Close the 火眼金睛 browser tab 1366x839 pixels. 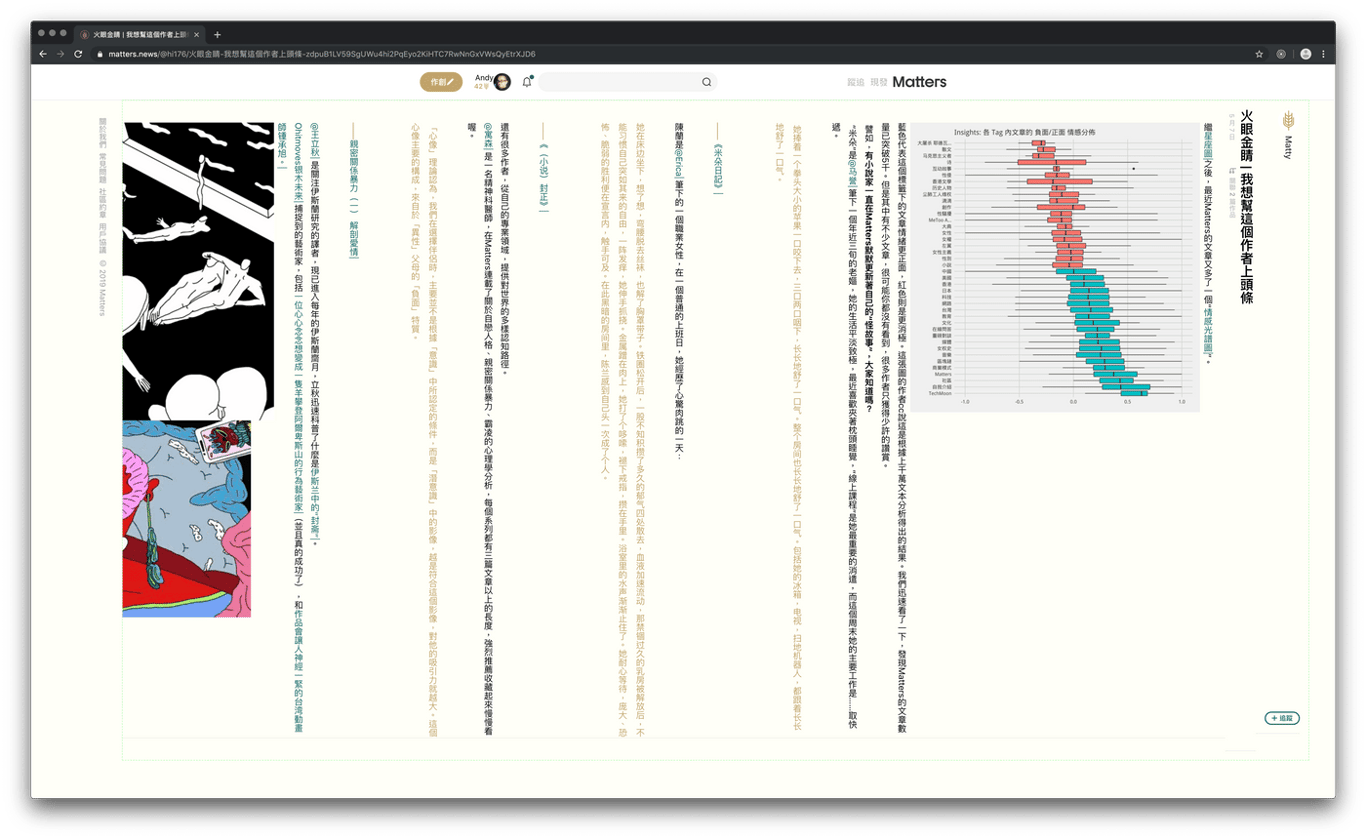pos(197,34)
